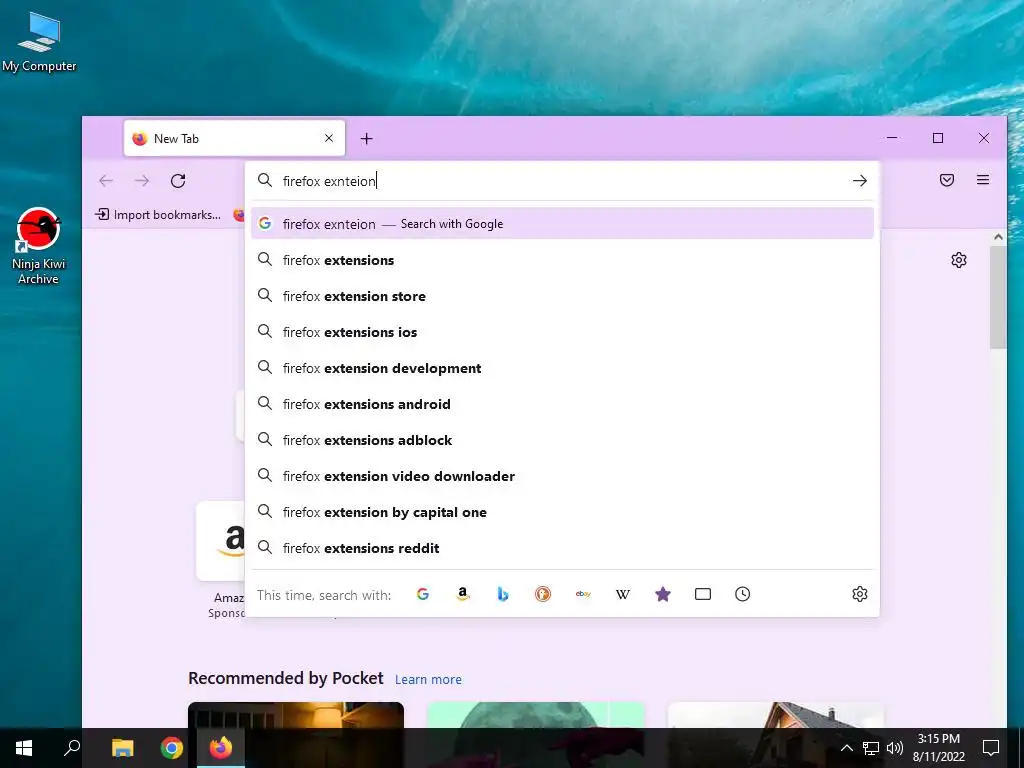Choose suggestion 'firefox extension video downloader'
Viewport: 1024px width, 768px height.
(562, 476)
